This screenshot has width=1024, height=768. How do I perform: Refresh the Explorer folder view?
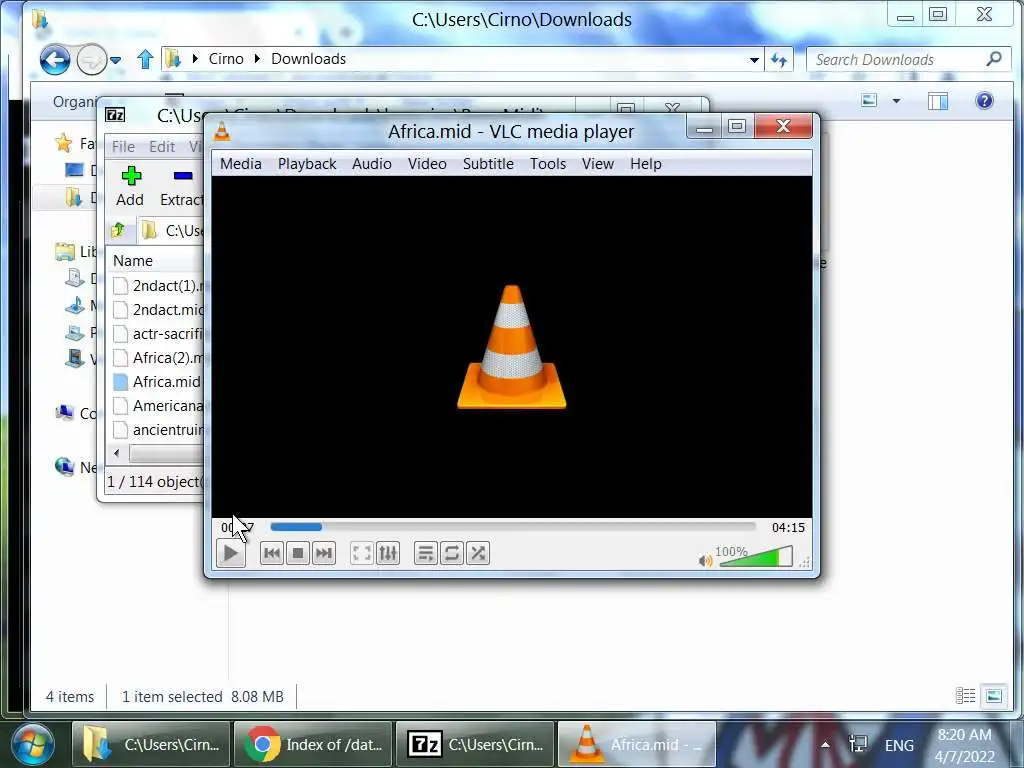coord(779,59)
